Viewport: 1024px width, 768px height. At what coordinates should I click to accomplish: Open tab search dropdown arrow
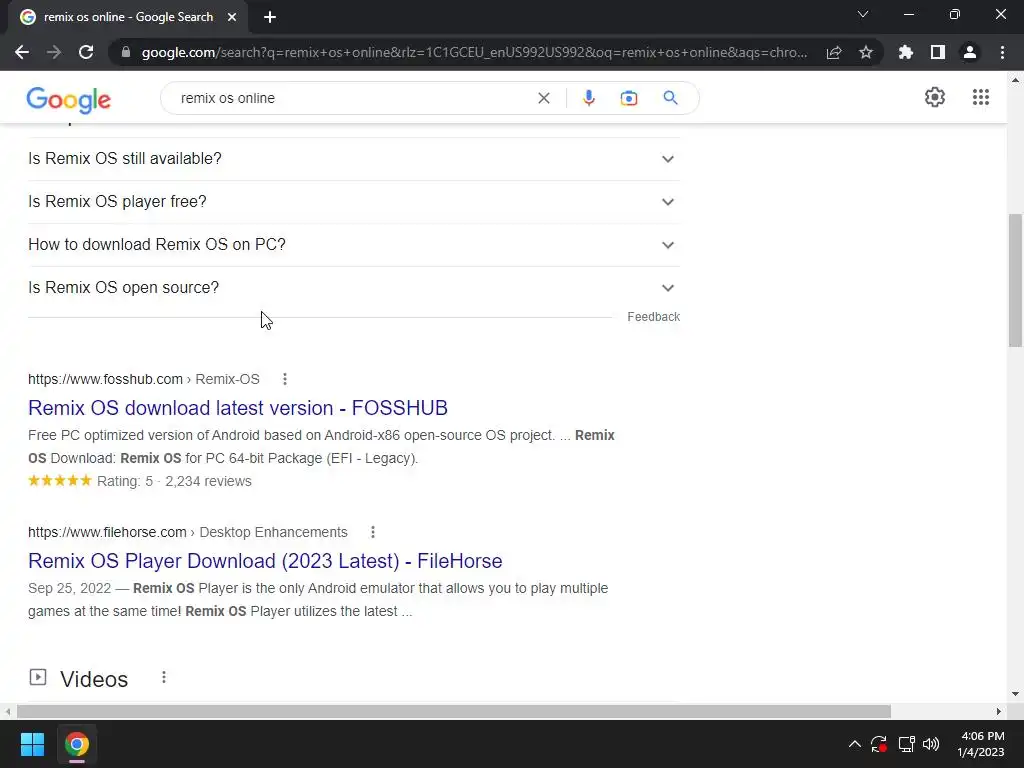coord(863,14)
